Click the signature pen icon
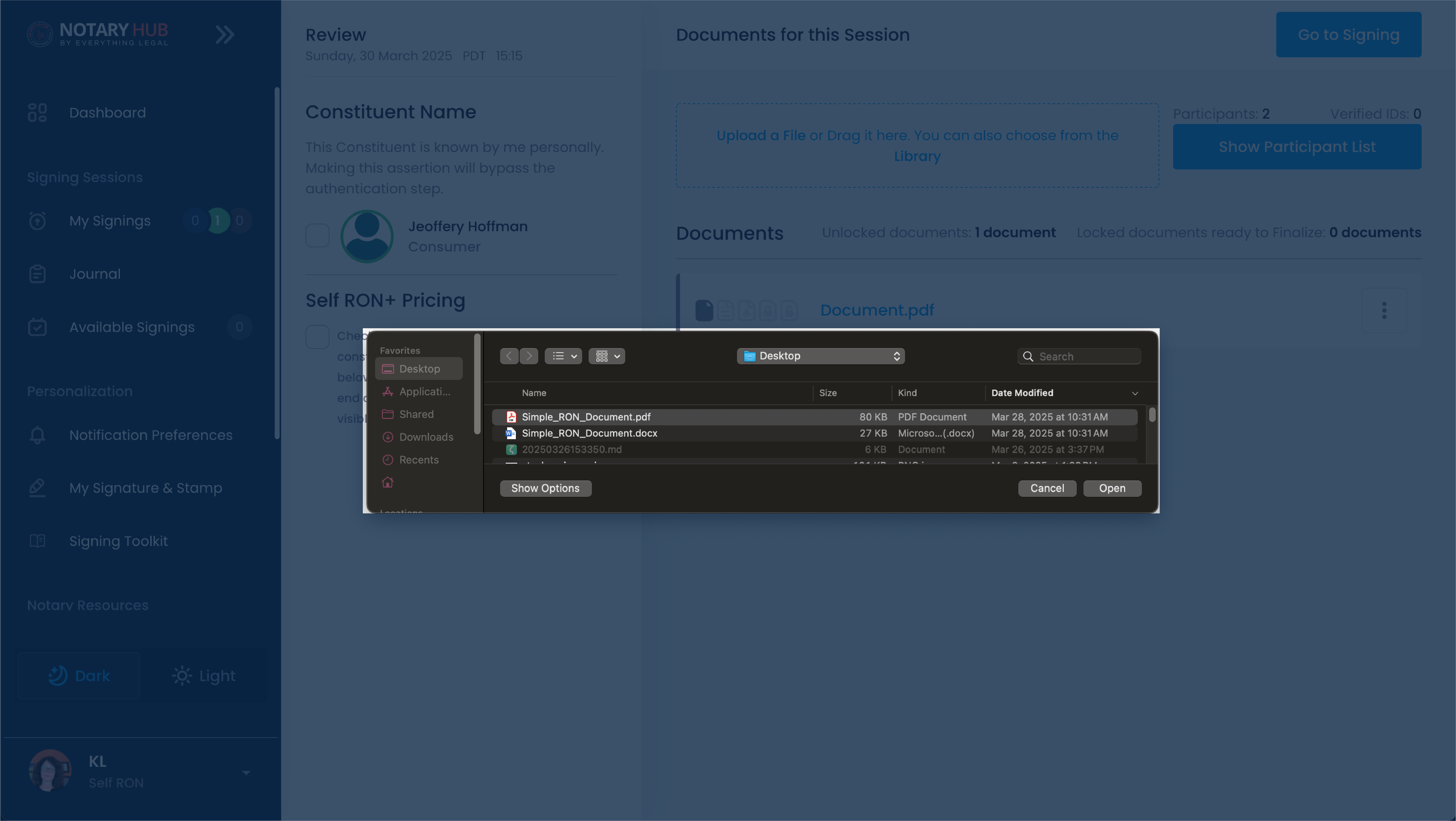Image resolution: width=1456 pixels, height=821 pixels. pyautogui.click(x=37, y=488)
